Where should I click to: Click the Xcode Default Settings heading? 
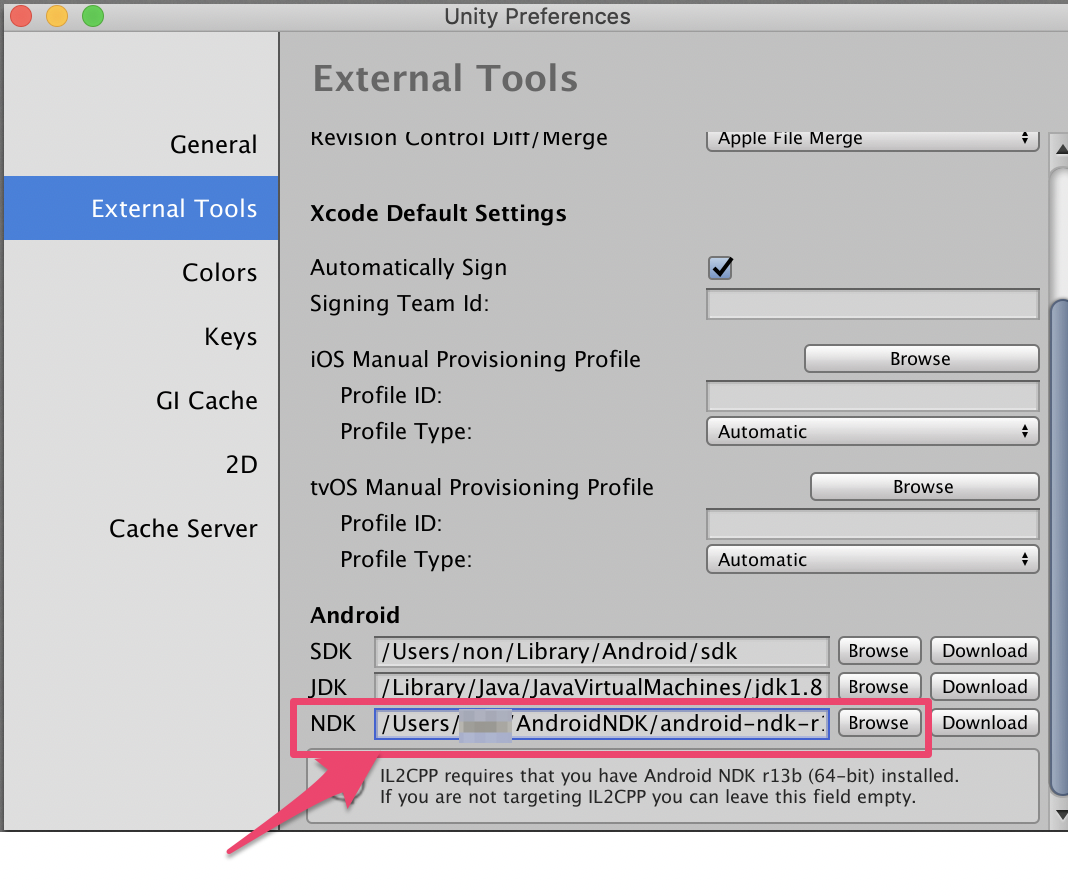438,214
